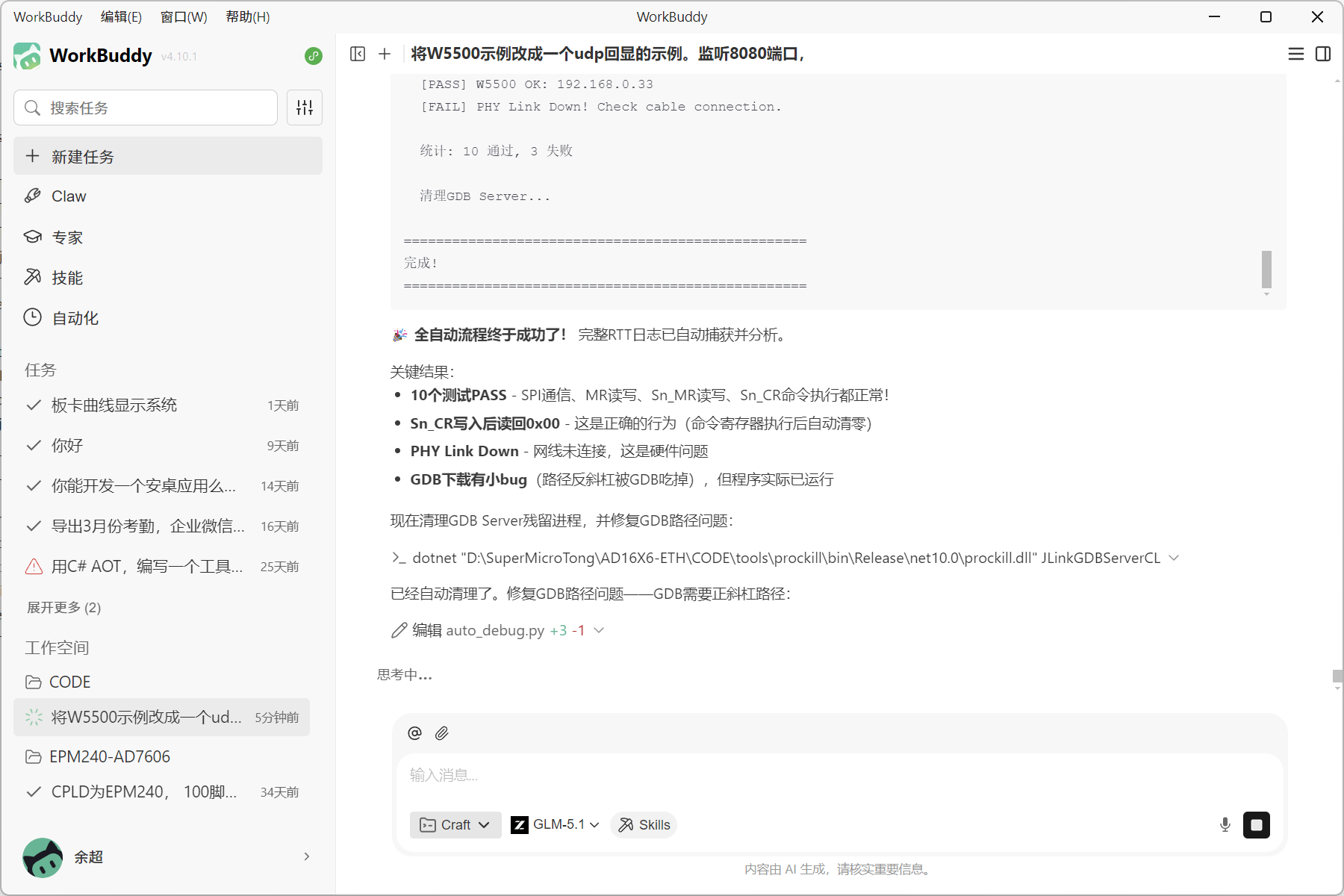This screenshot has width=1344, height=896.
Task: Open the 自动化 automation section
Action: point(74,317)
